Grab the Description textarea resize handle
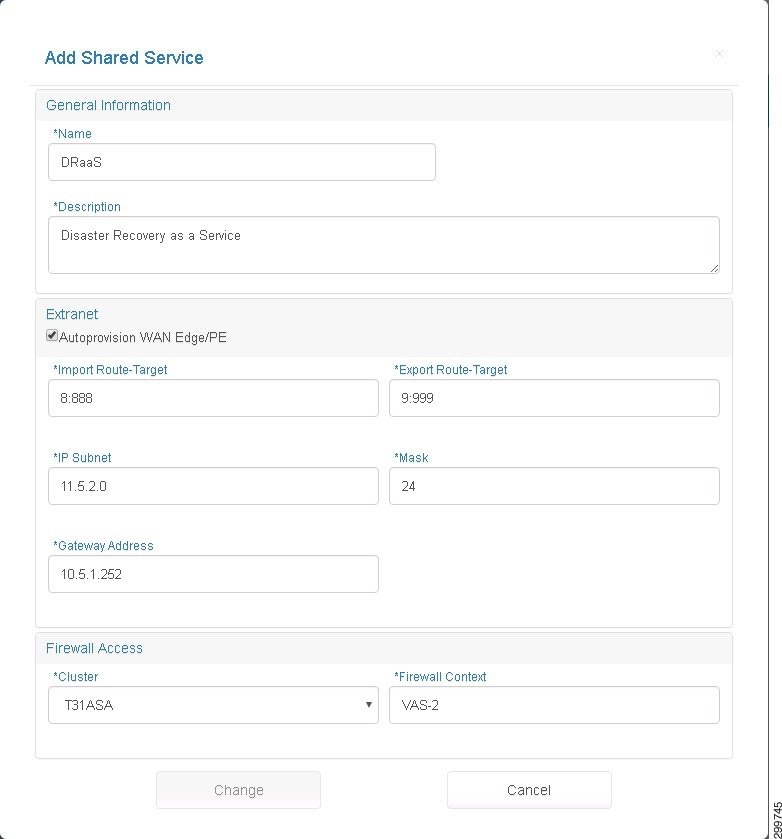This screenshot has width=782, height=839. click(715, 269)
